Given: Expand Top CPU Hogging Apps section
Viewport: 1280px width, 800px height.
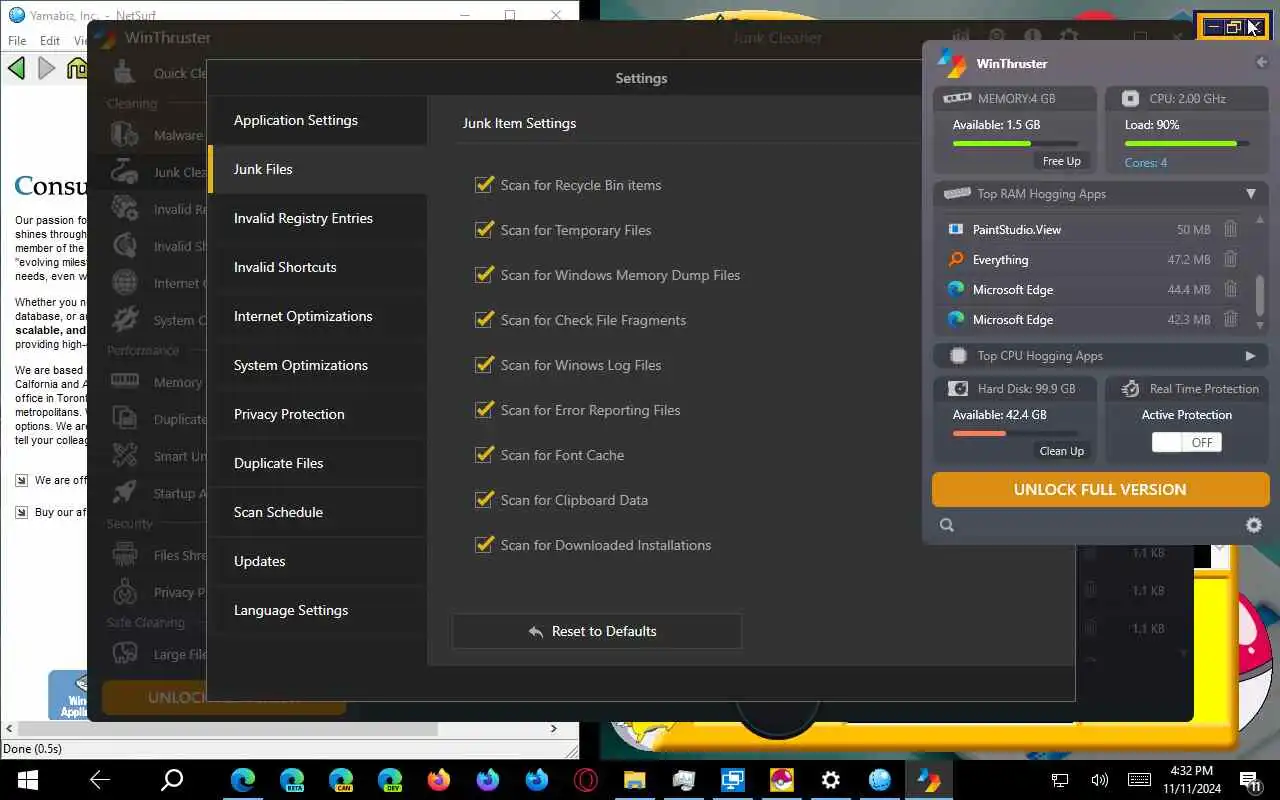Looking at the screenshot, I should 1250,356.
